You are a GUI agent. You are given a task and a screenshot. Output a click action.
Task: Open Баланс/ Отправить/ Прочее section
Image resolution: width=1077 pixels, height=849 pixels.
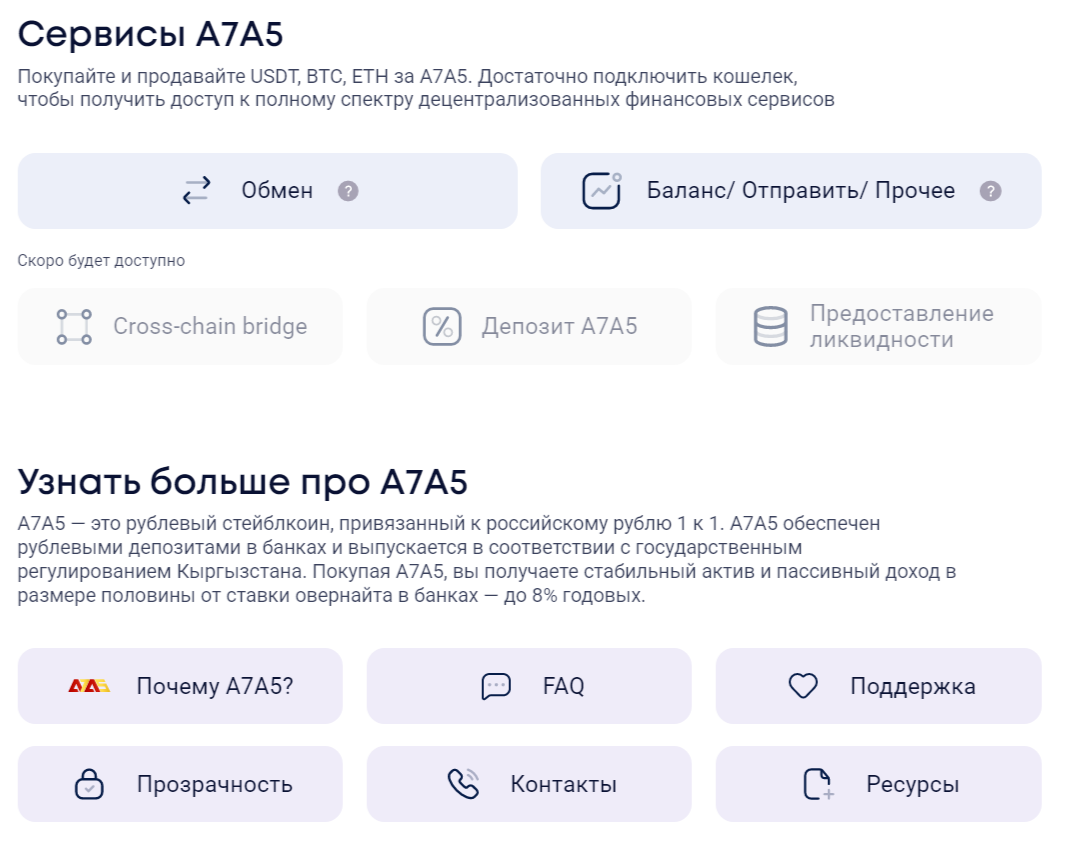click(x=800, y=191)
